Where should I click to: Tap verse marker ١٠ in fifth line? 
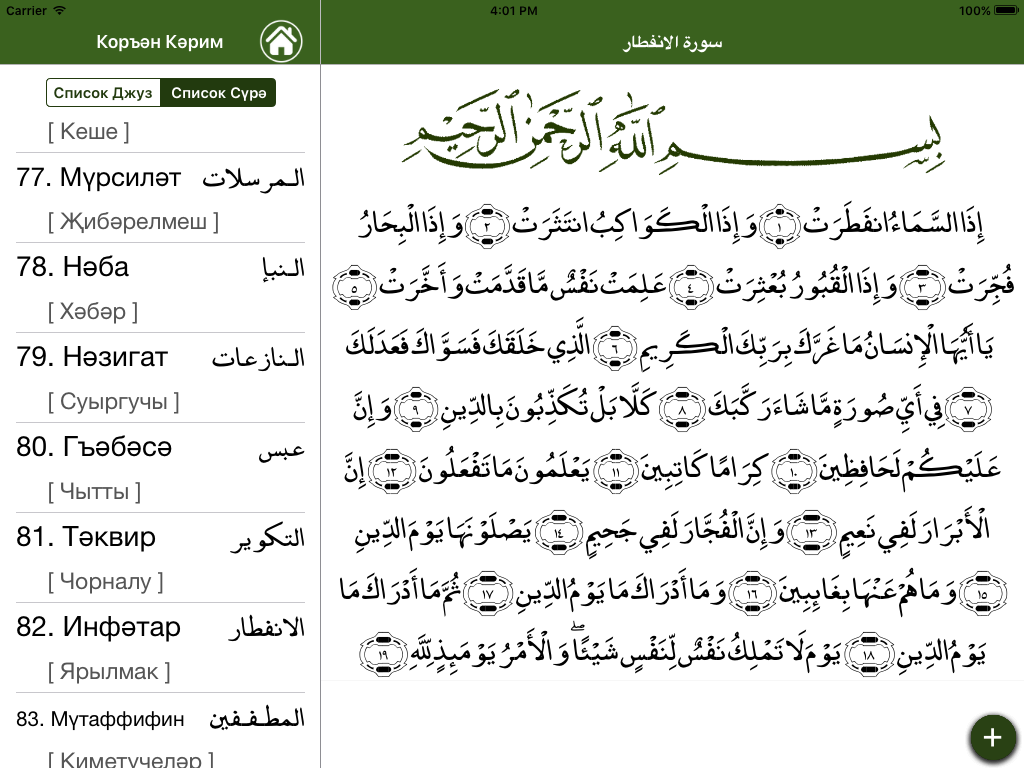tap(793, 470)
